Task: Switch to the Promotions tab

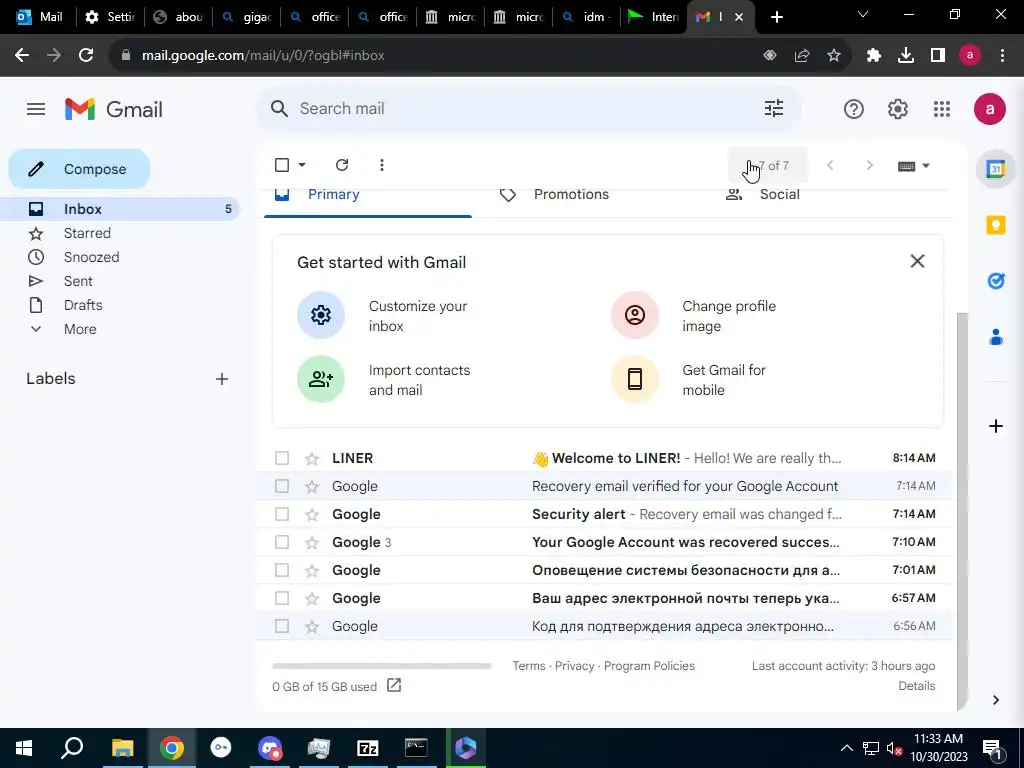Action: [571, 195]
